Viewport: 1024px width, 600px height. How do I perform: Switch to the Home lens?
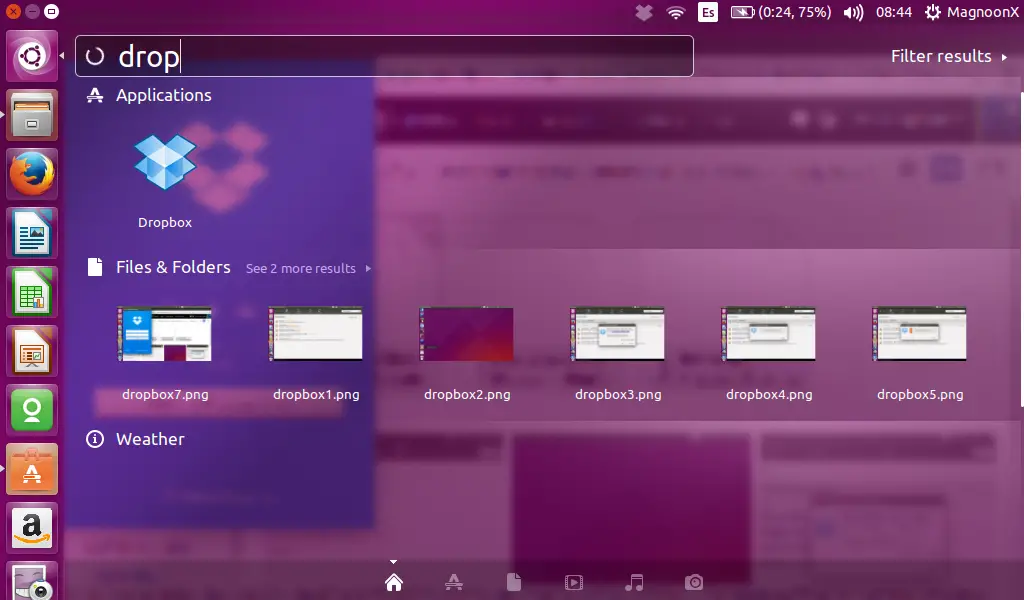coord(394,582)
